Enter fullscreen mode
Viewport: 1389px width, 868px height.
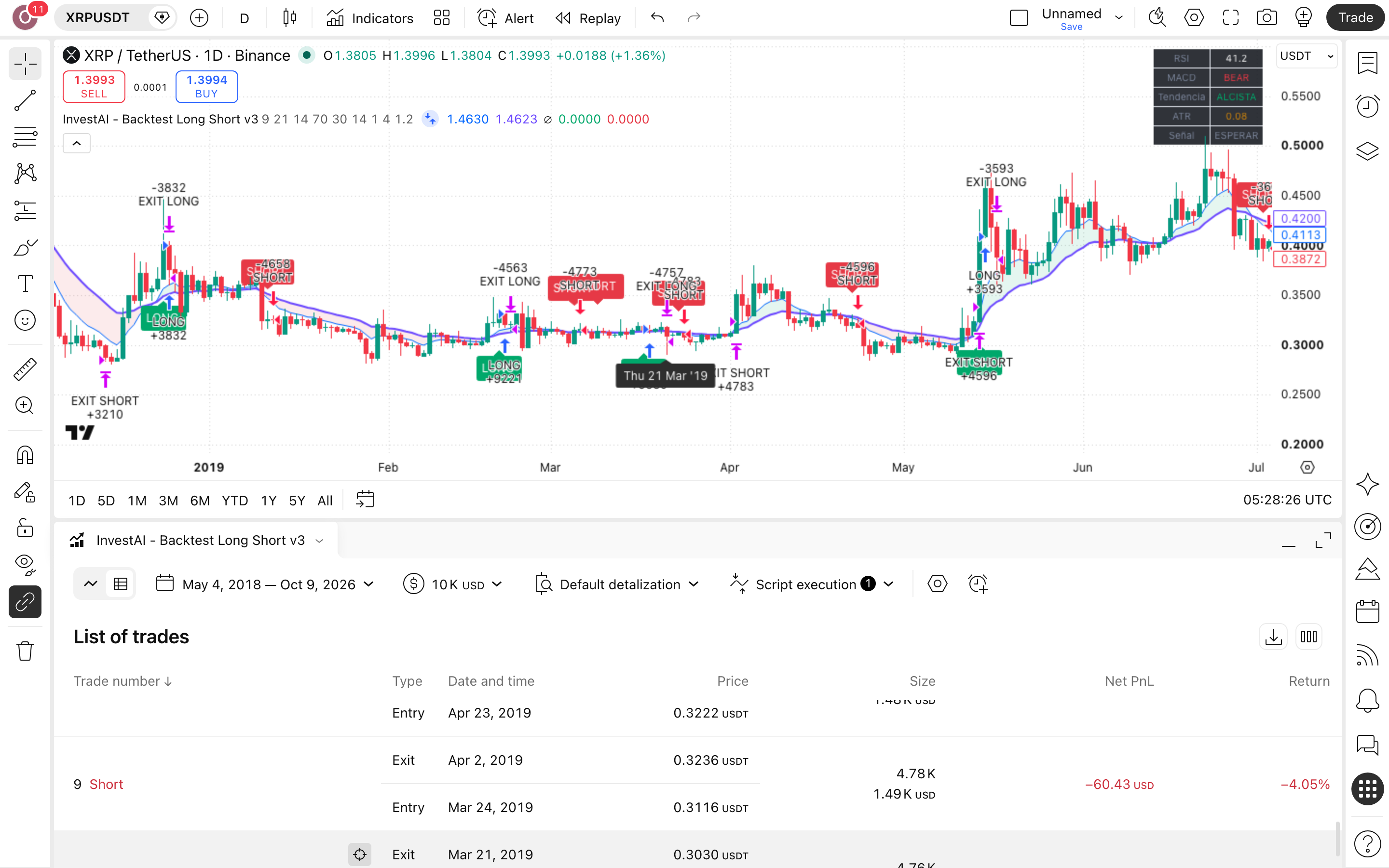pos(1230,18)
